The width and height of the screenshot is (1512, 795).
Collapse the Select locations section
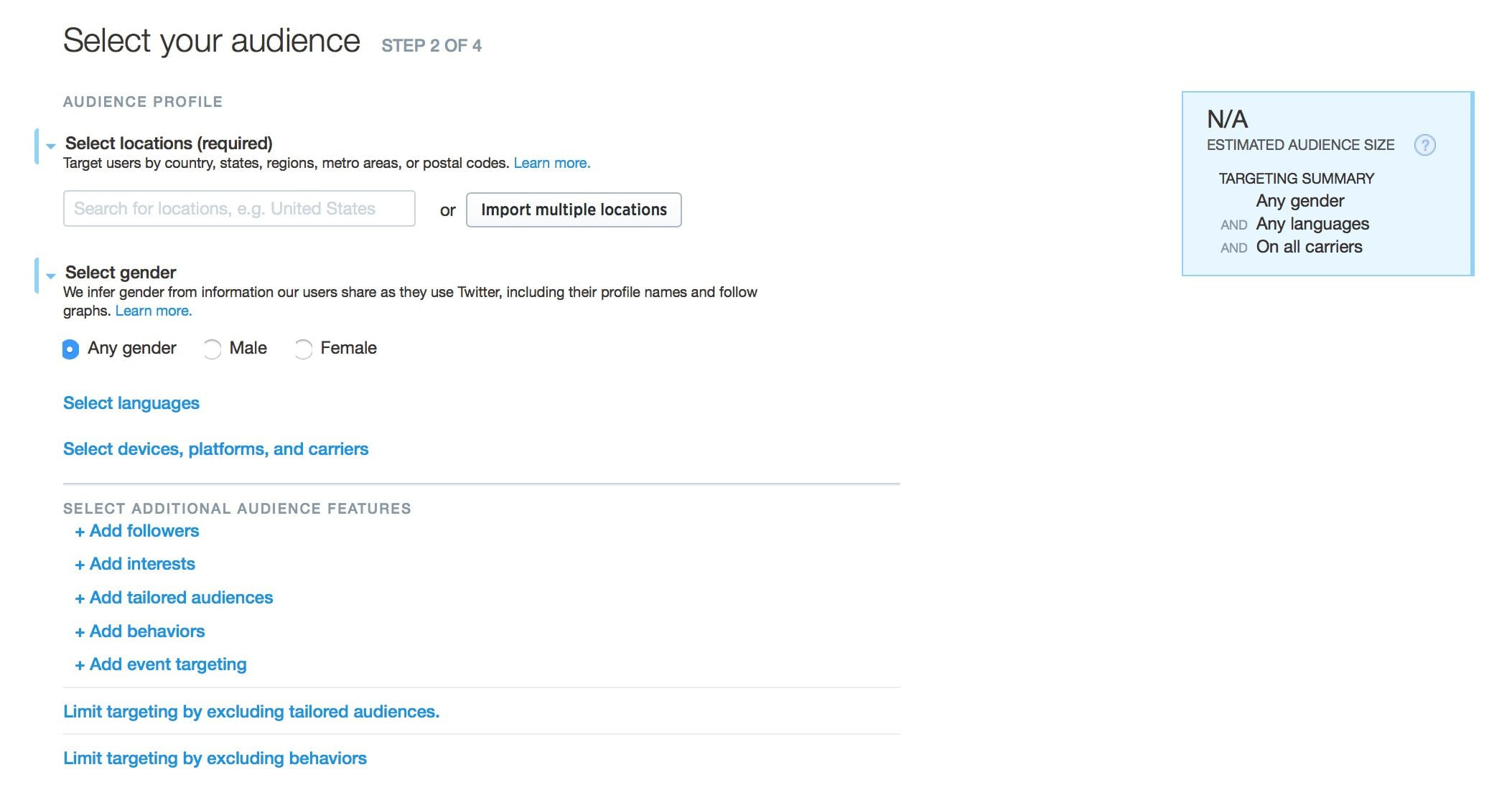[50, 144]
